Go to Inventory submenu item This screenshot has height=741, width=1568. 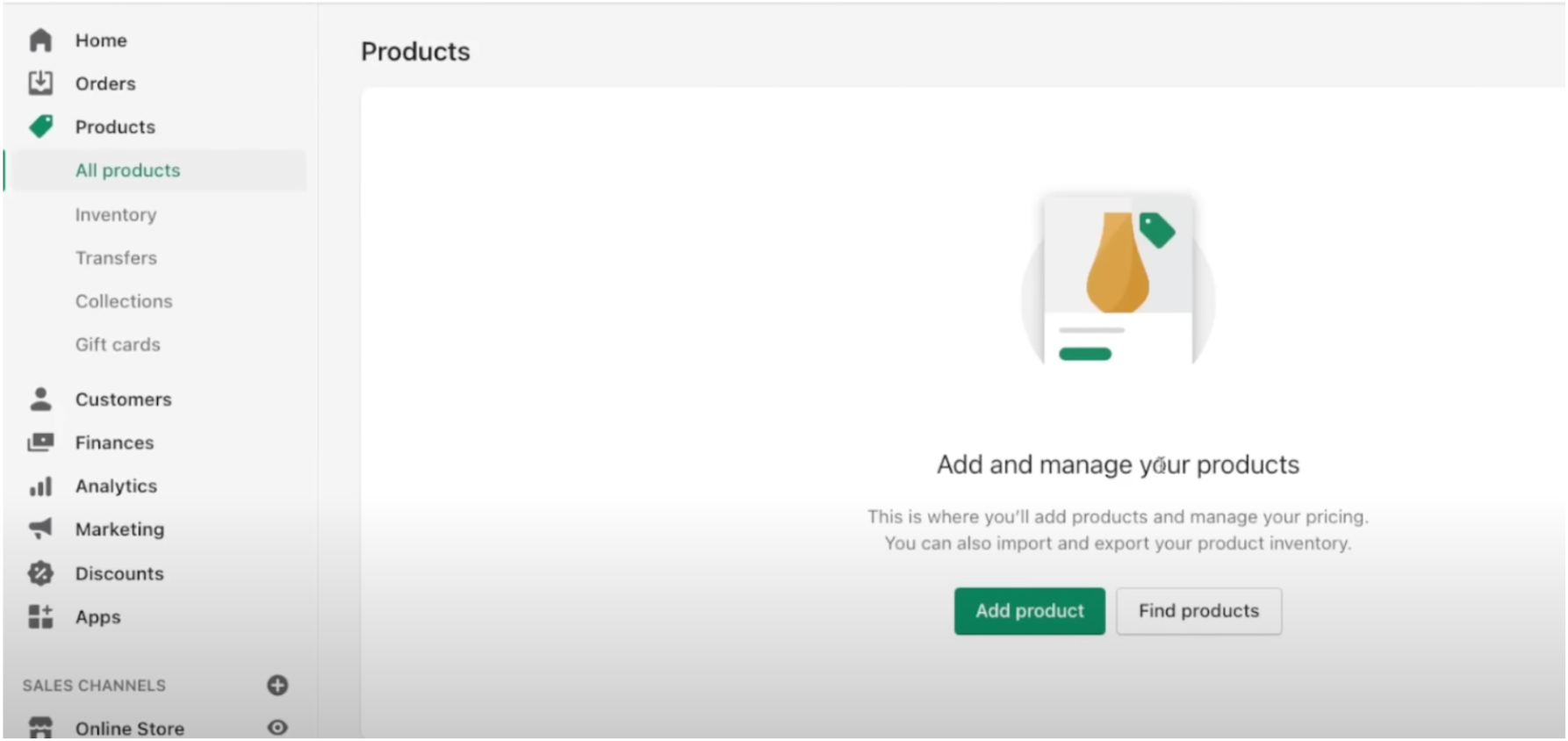click(x=116, y=215)
